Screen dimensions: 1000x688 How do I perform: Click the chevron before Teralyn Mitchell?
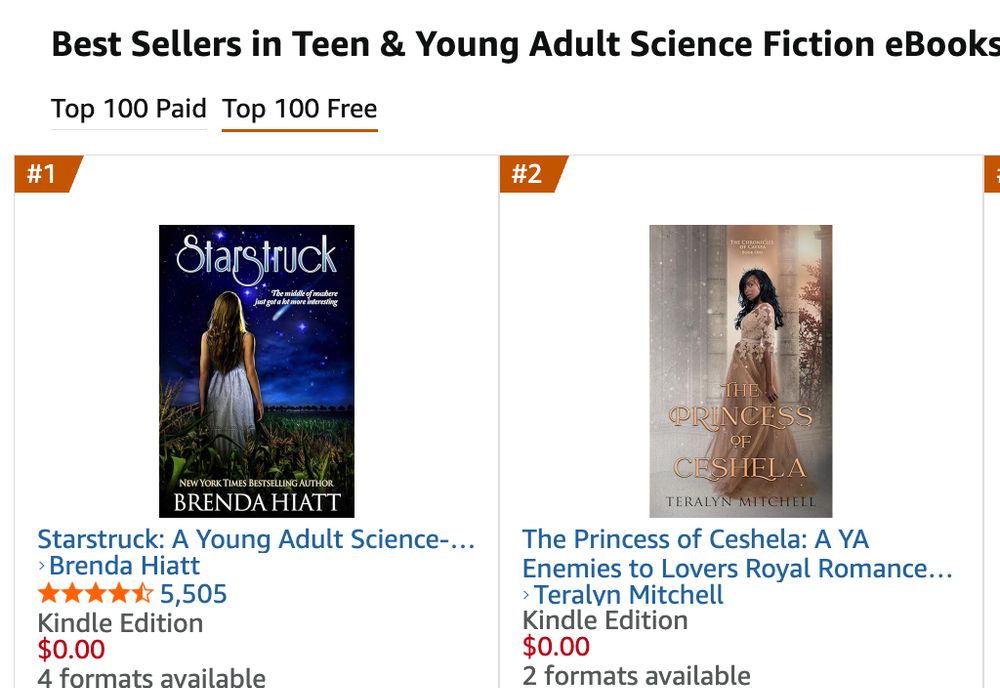pos(527,596)
